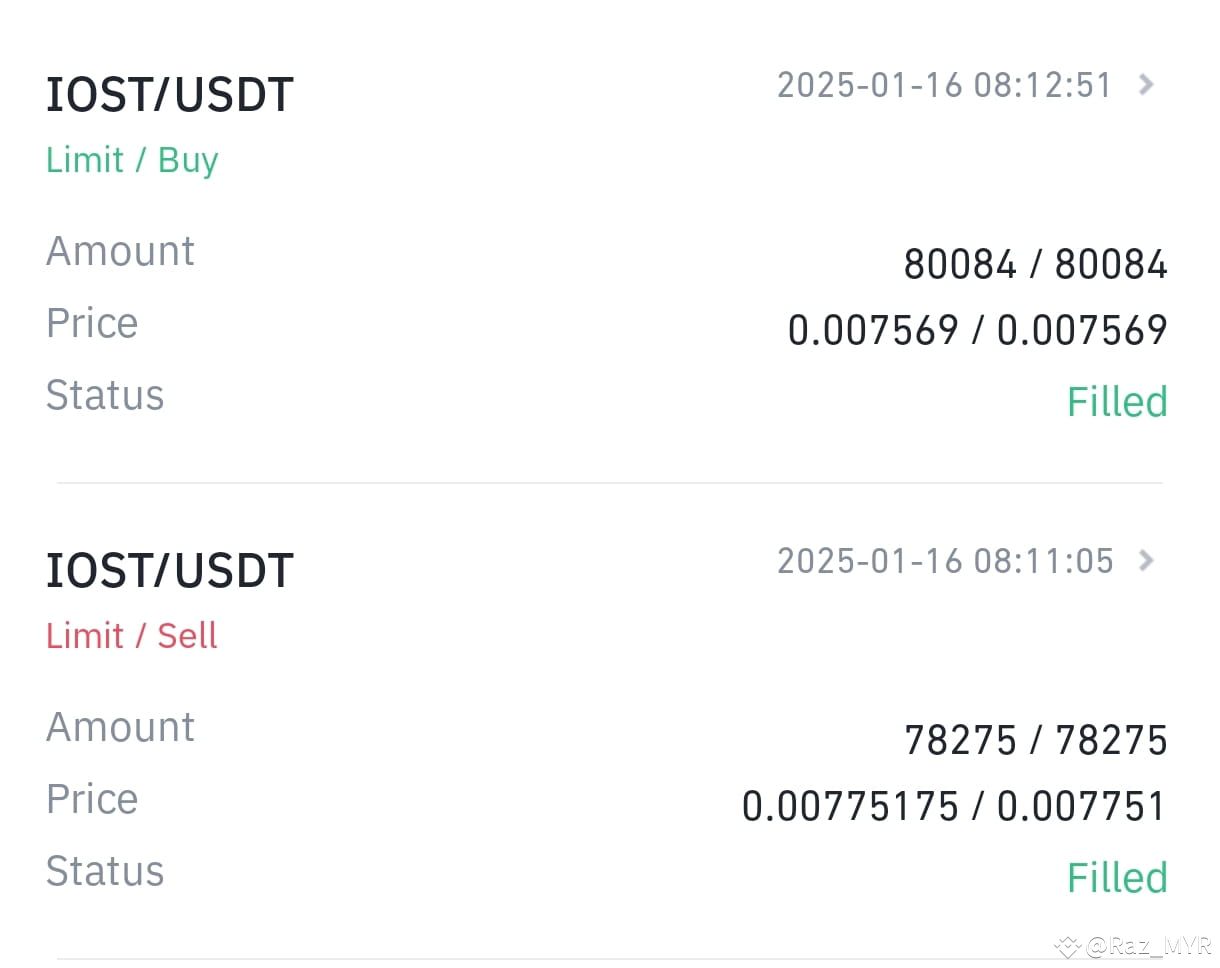Viewport: 1220px width, 968px height.
Task: Expand the bottom order using its chevron arrow
Action: [1146, 561]
